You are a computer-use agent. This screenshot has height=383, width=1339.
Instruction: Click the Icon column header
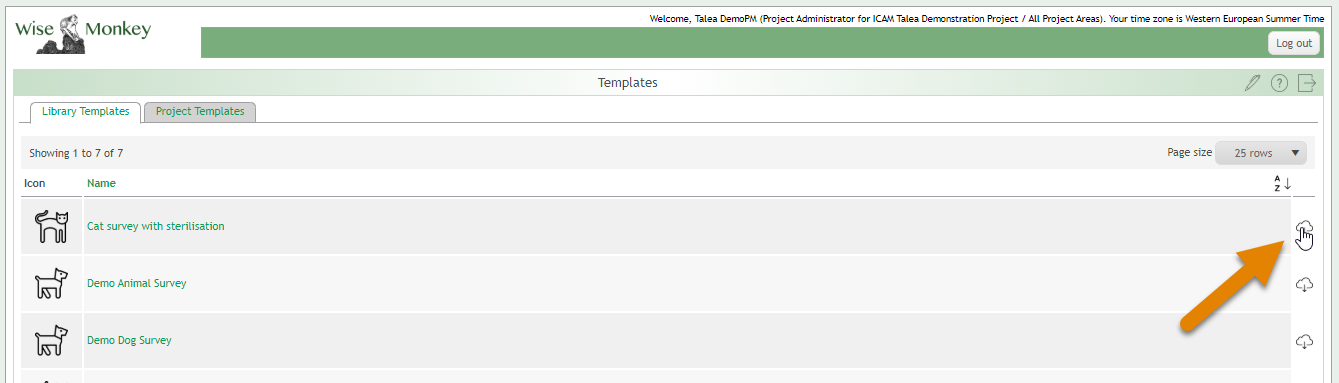(35, 183)
